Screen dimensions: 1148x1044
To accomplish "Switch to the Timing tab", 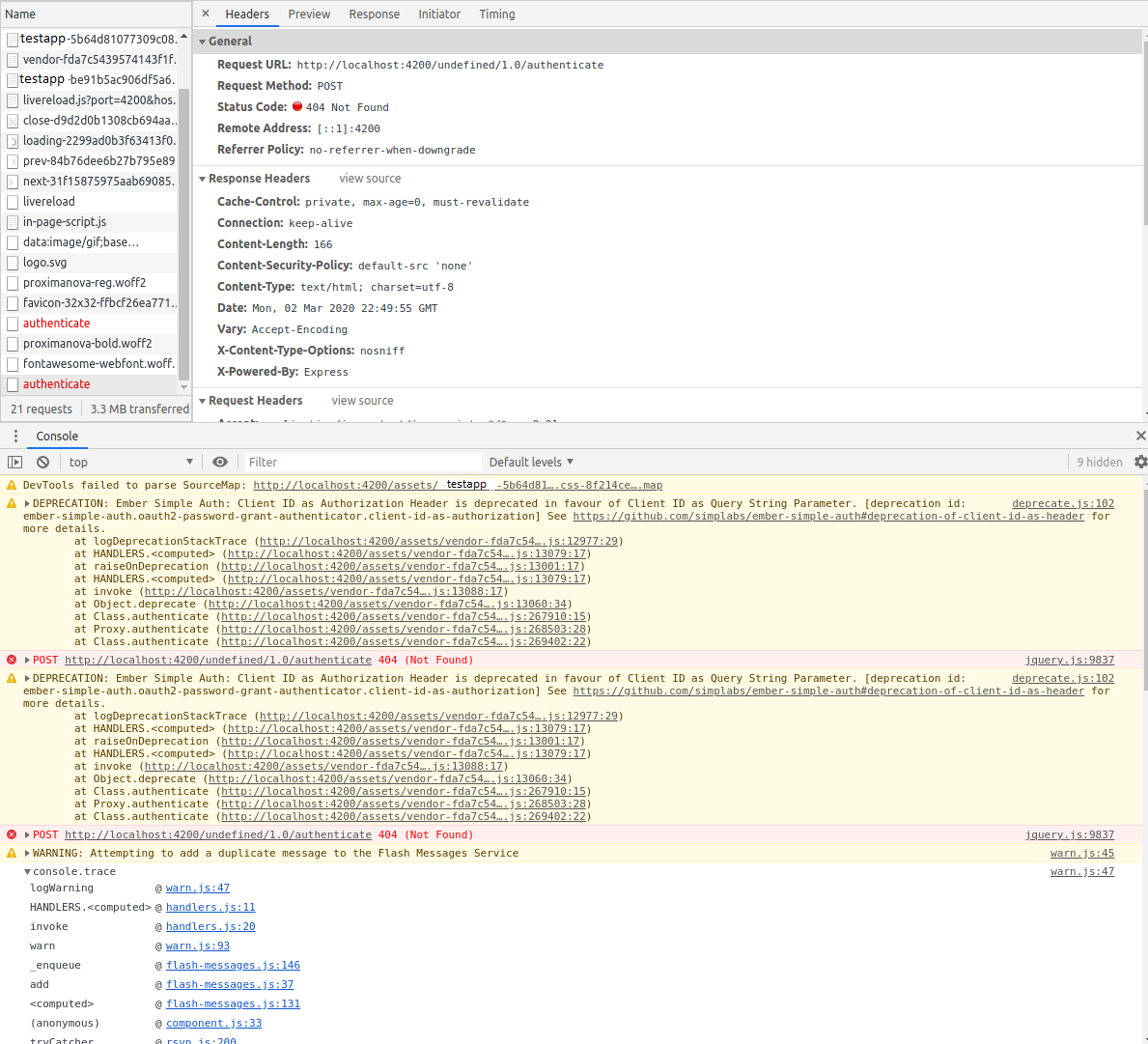I will (497, 14).
